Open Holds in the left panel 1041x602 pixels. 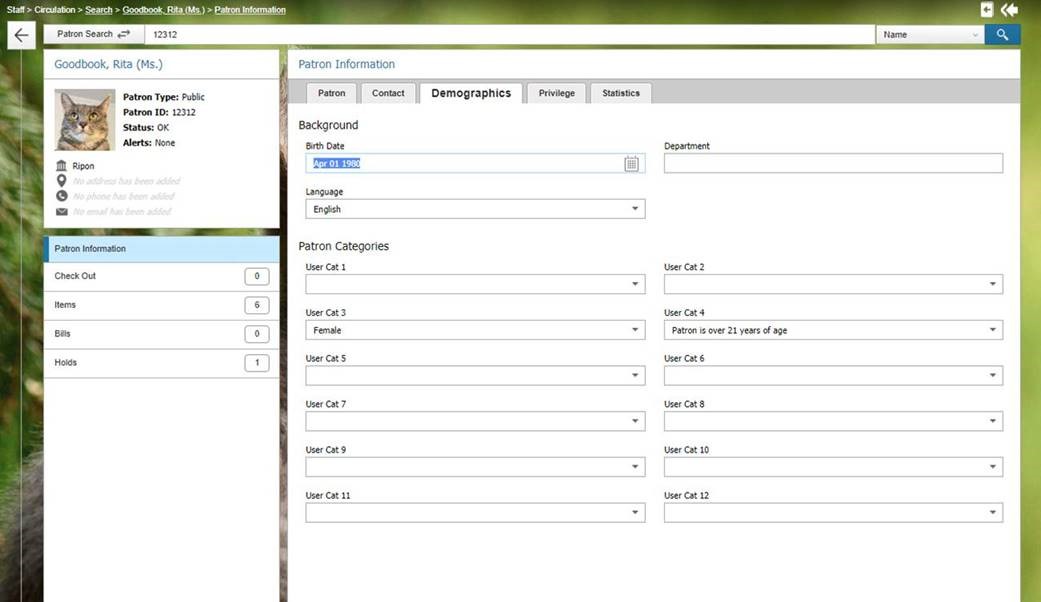[x=161, y=363]
